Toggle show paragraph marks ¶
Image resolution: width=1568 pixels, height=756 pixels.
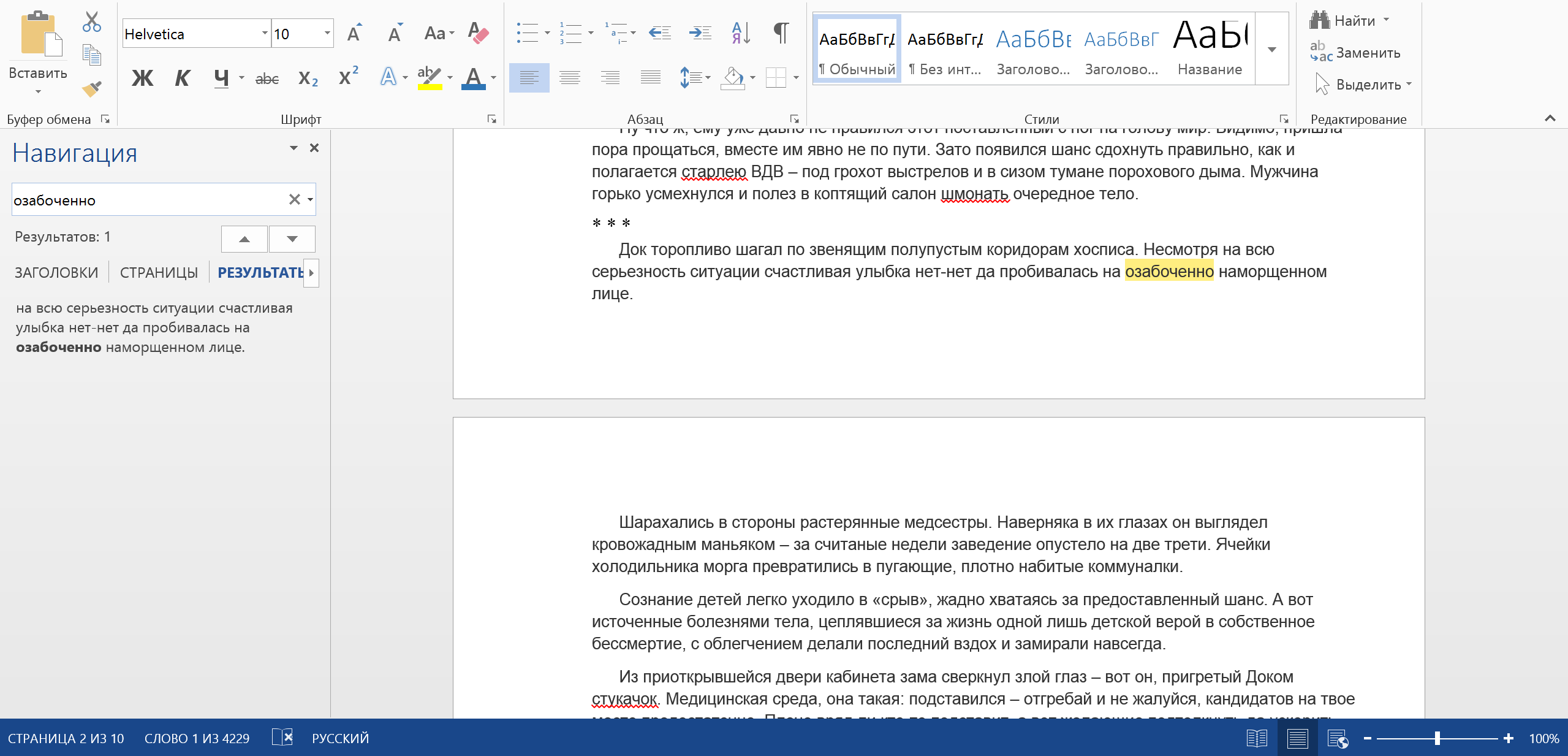click(781, 33)
